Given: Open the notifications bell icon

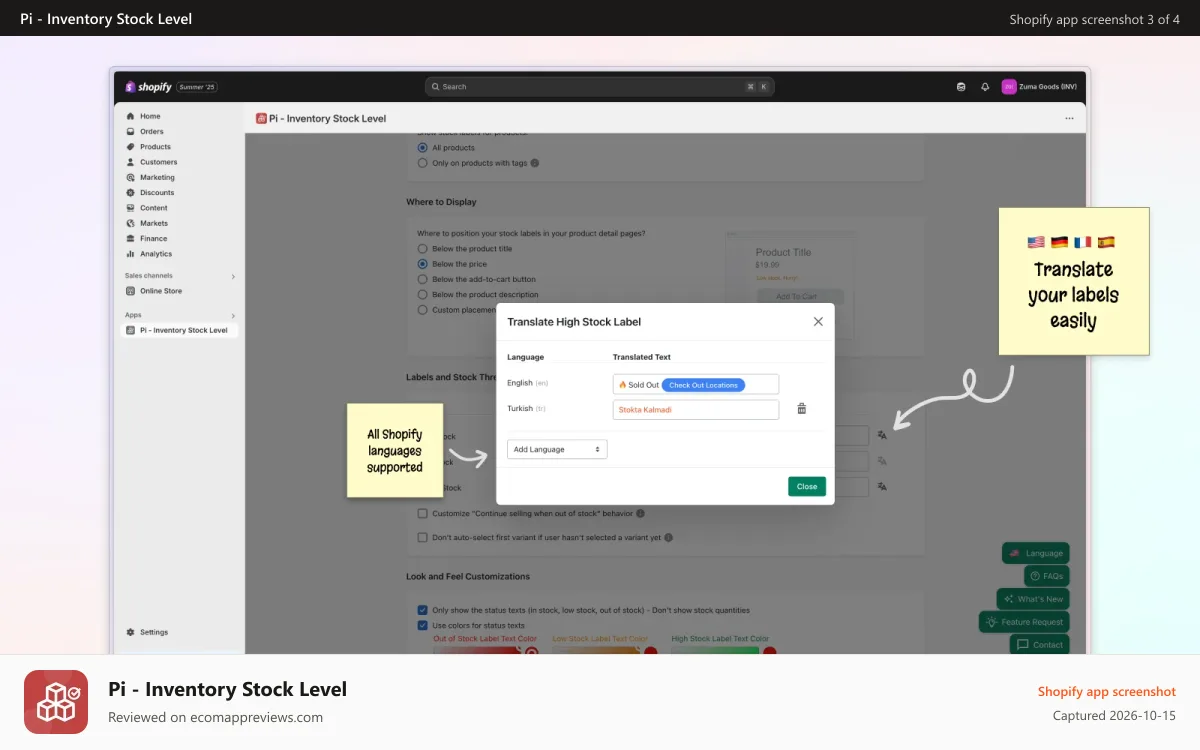Looking at the screenshot, I should [x=985, y=87].
